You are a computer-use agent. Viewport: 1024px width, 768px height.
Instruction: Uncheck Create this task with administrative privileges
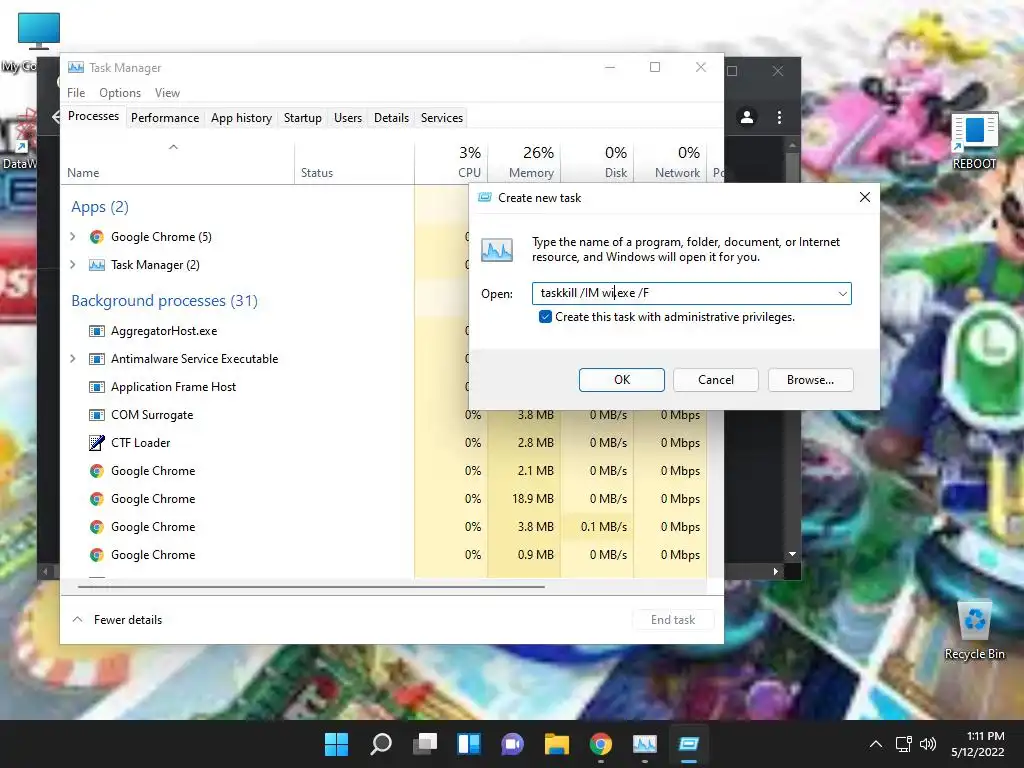tap(545, 317)
